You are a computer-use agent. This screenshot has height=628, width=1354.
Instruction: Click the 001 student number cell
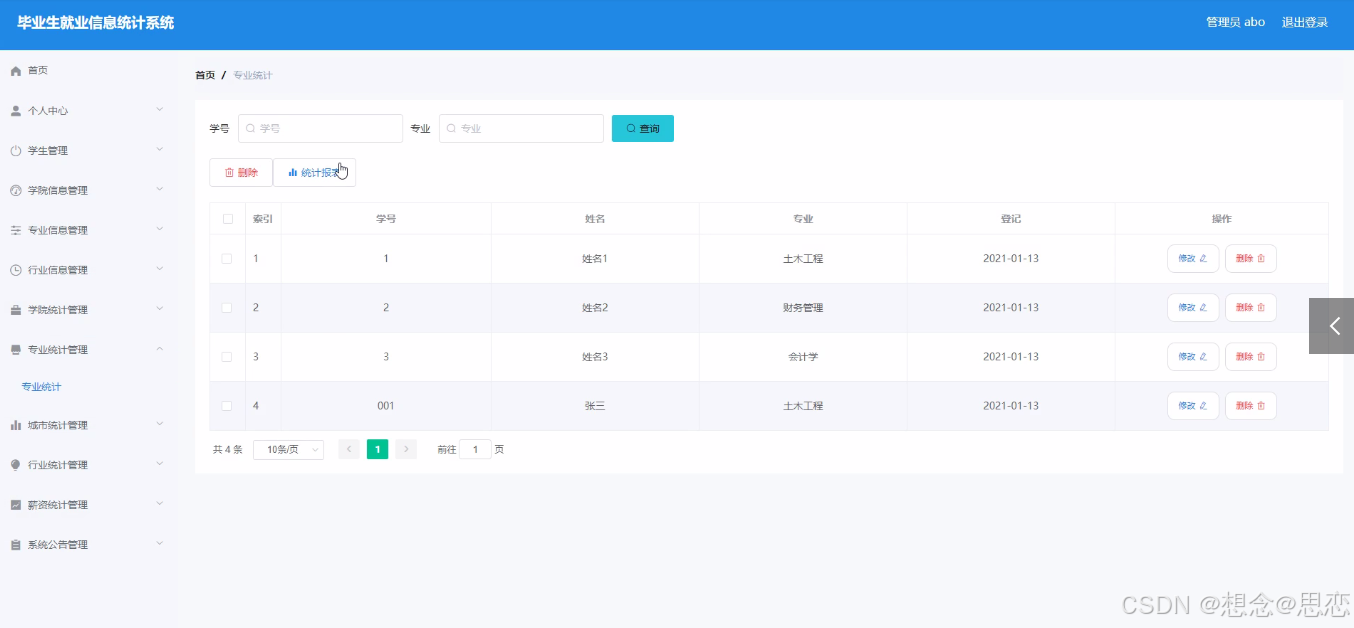[x=386, y=406]
